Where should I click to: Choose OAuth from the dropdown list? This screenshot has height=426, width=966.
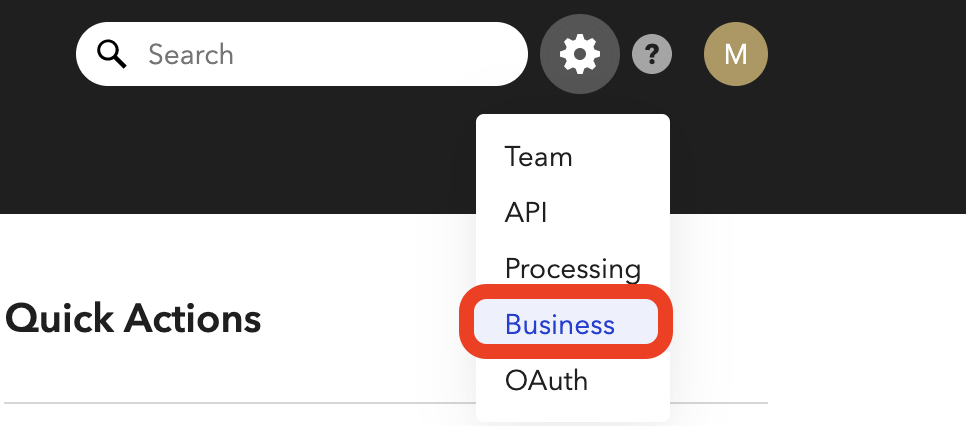(x=546, y=380)
